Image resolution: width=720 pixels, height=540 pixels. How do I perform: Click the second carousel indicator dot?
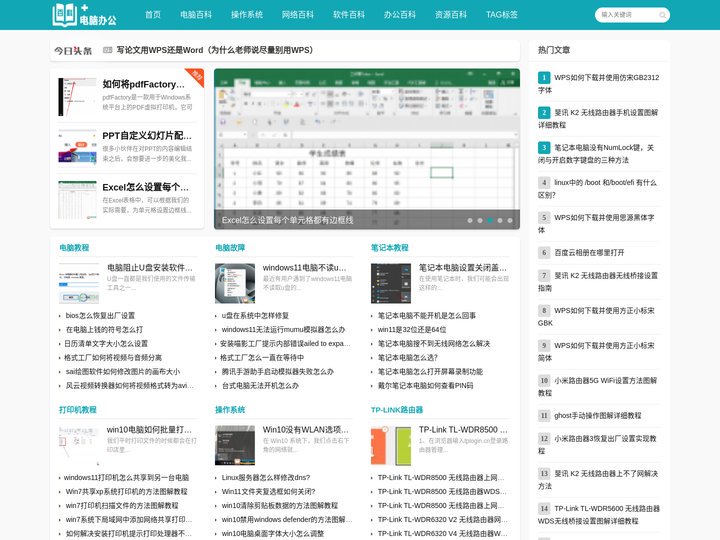[480, 220]
